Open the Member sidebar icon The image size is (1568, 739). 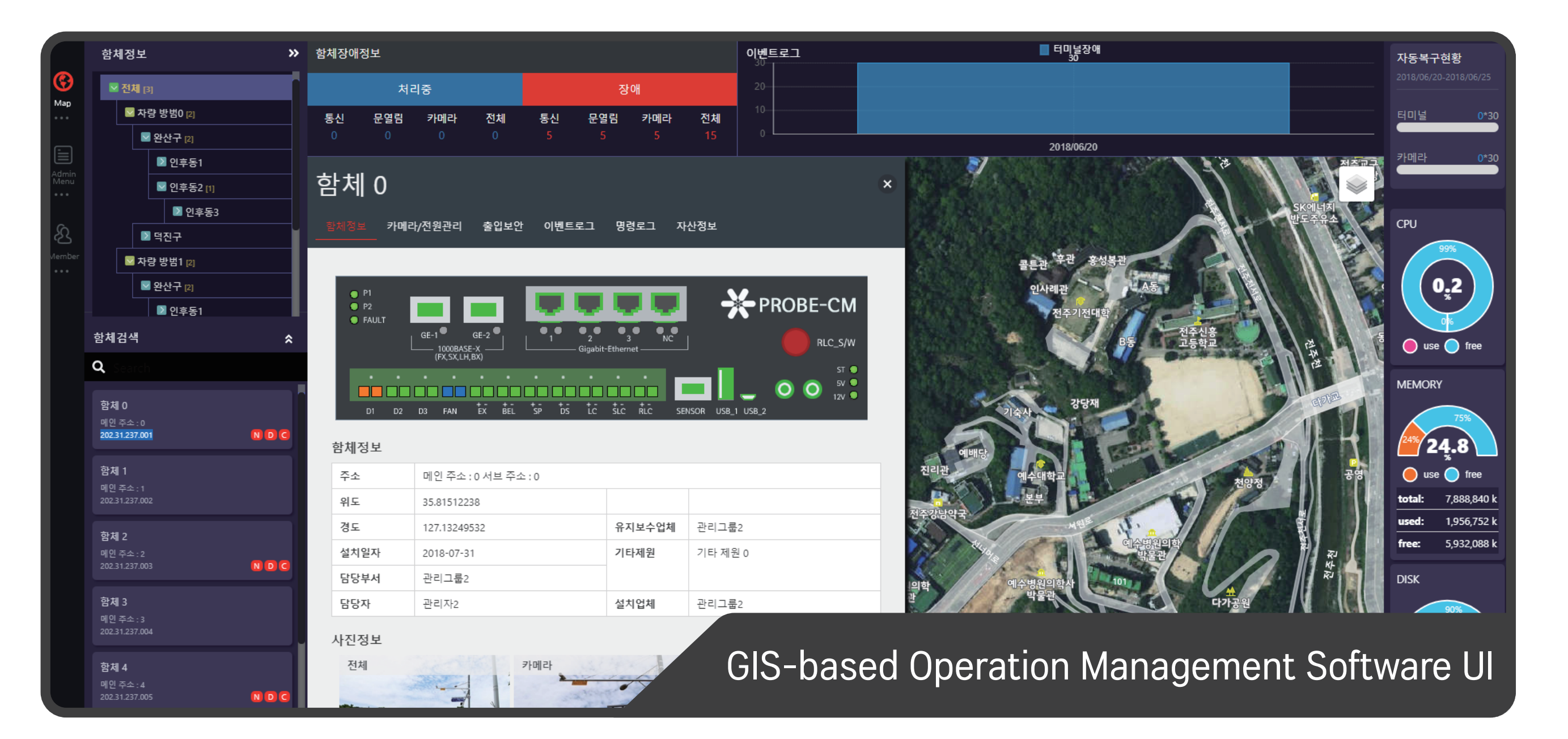[x=63, y=235]
